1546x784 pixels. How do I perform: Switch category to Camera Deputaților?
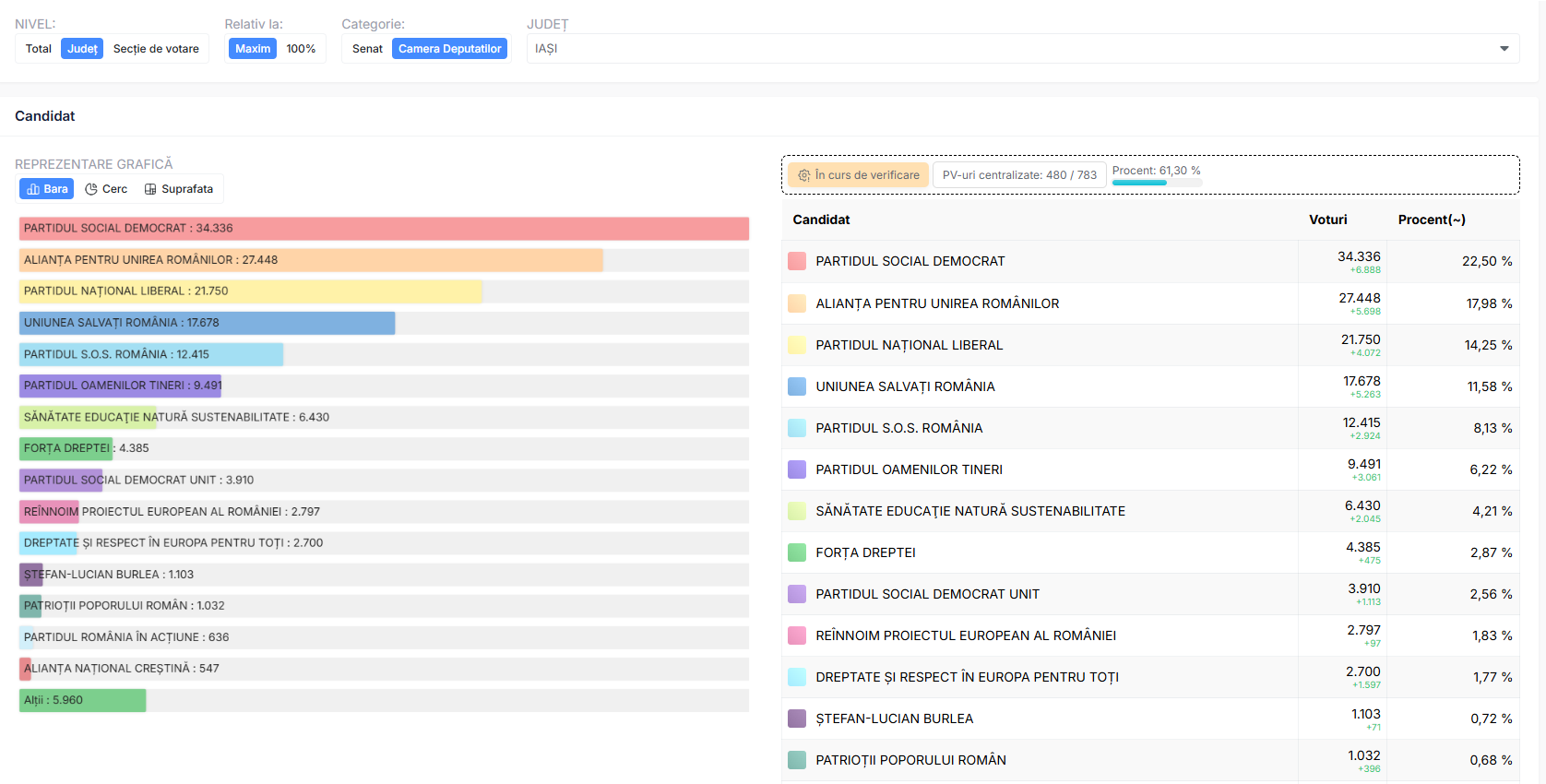[x=450, y=49]
